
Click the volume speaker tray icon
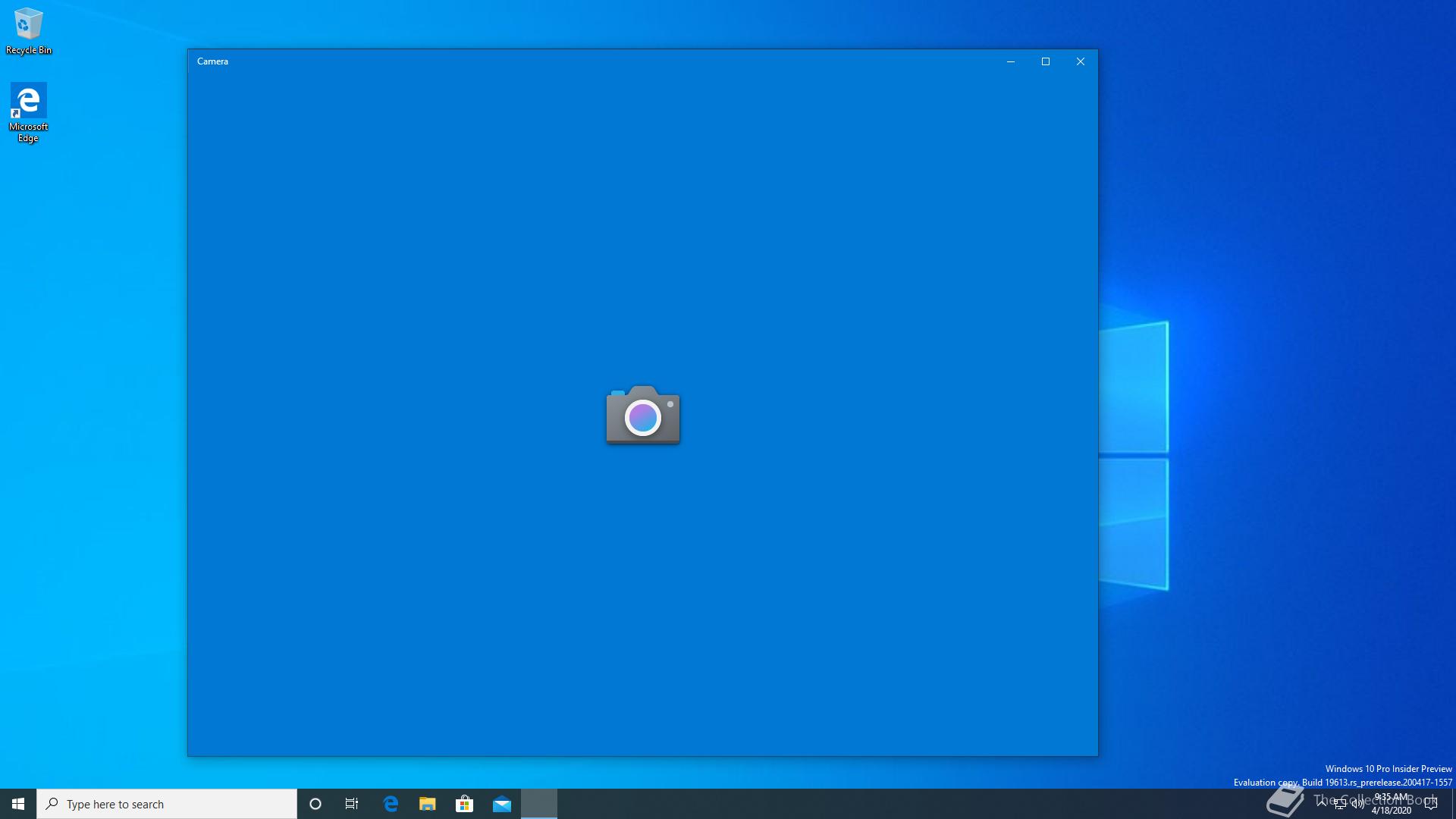1358,804
